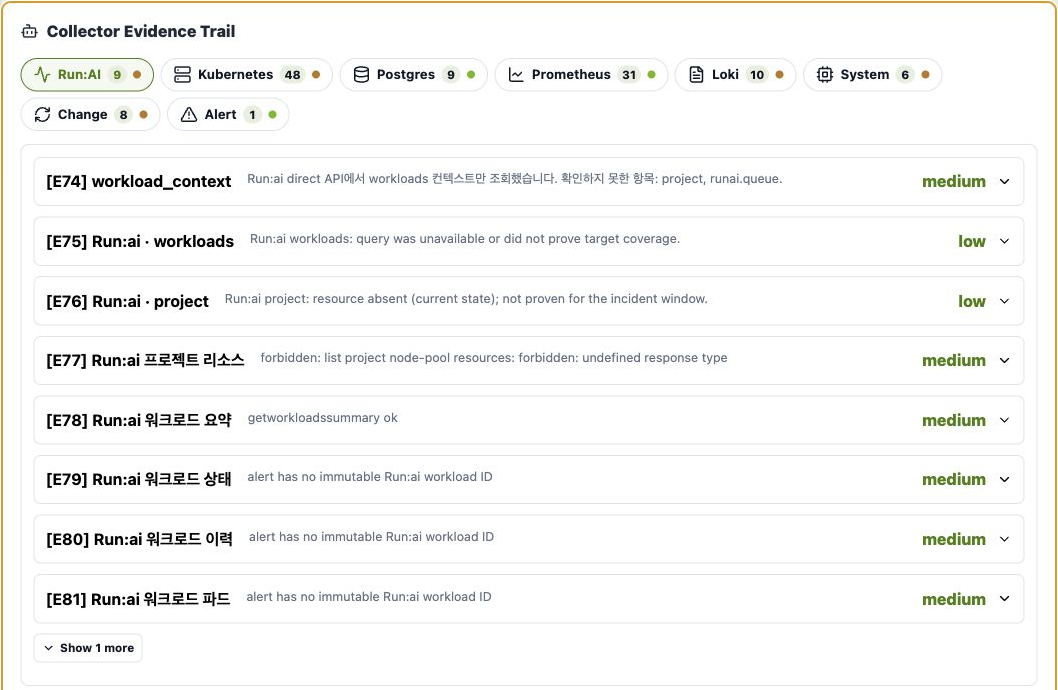The height and width of the screenshot is (690, 1058).
Task: Click the System CPU chip icon
Action: [x=825, y=74]
